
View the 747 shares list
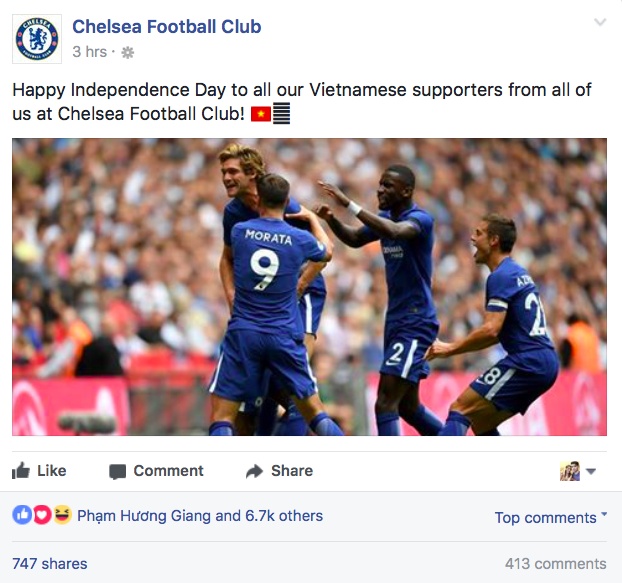[50, 564]
